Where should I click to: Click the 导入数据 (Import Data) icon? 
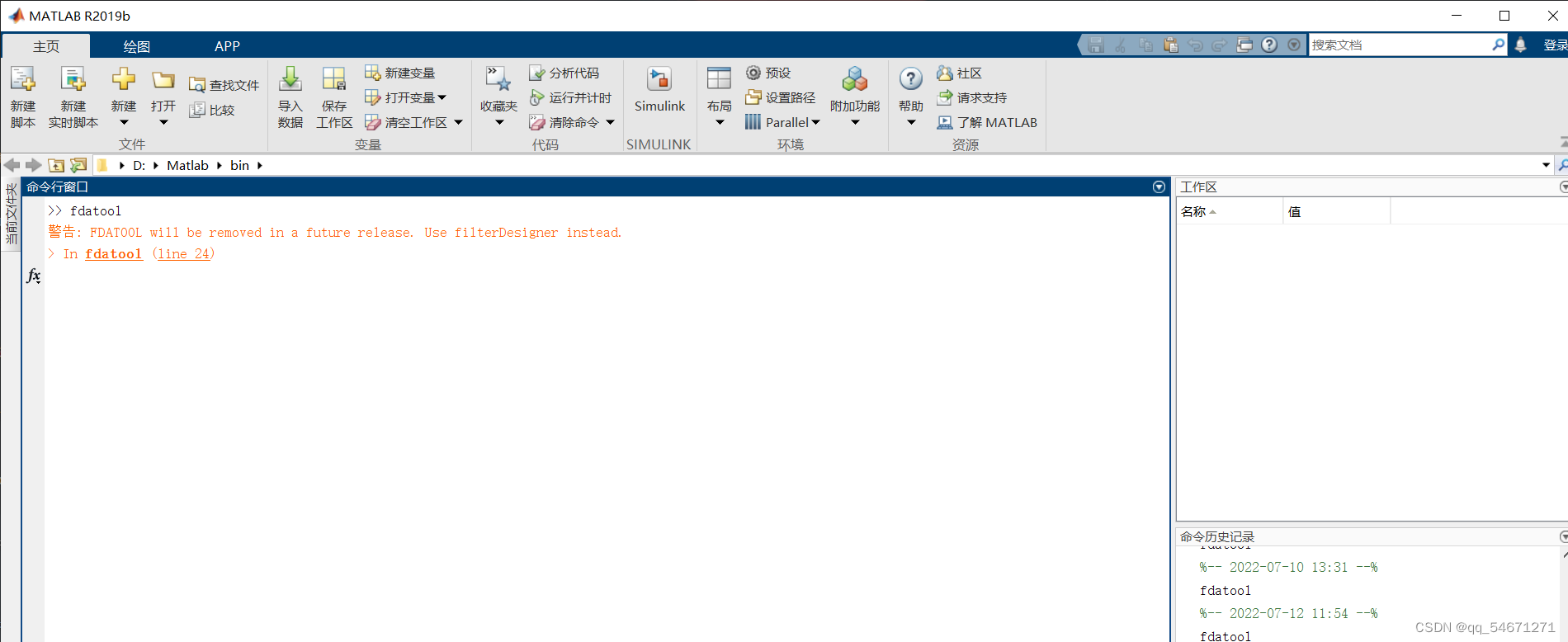click(x=290, y=79)
